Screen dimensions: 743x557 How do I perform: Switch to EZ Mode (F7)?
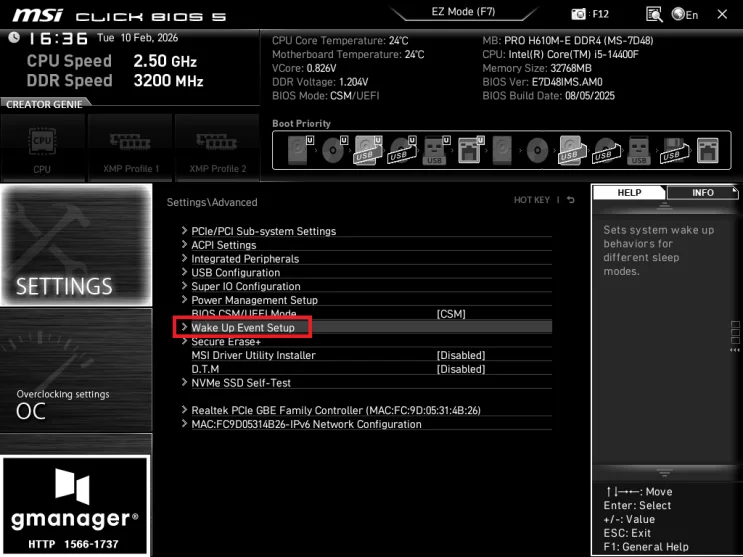[x=463, y=12]
